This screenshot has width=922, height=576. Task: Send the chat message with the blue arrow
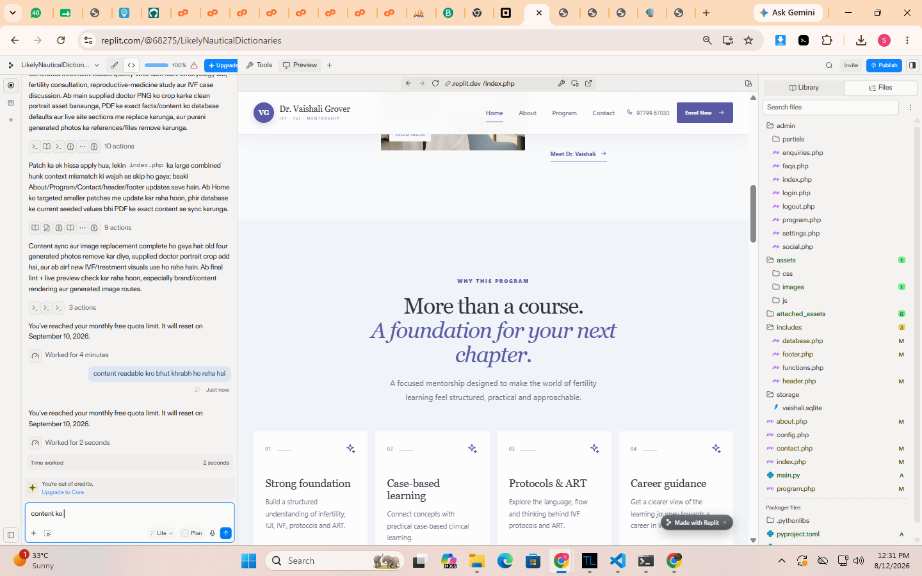pyautogui.click(x=226, y=533)
